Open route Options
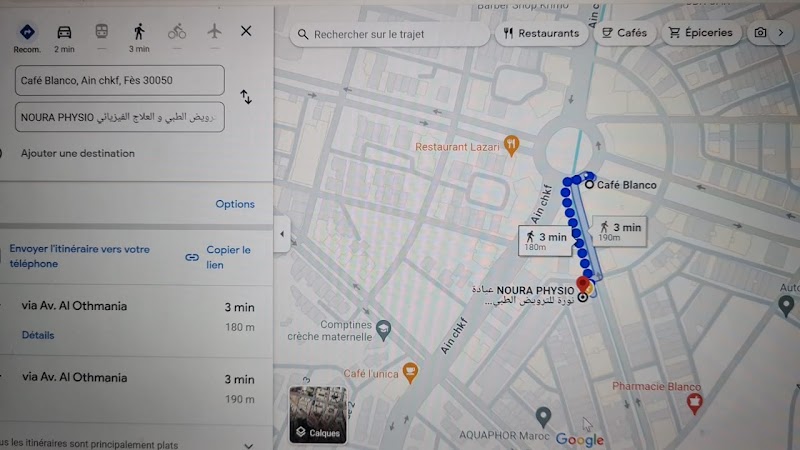 tap(235, 204)
